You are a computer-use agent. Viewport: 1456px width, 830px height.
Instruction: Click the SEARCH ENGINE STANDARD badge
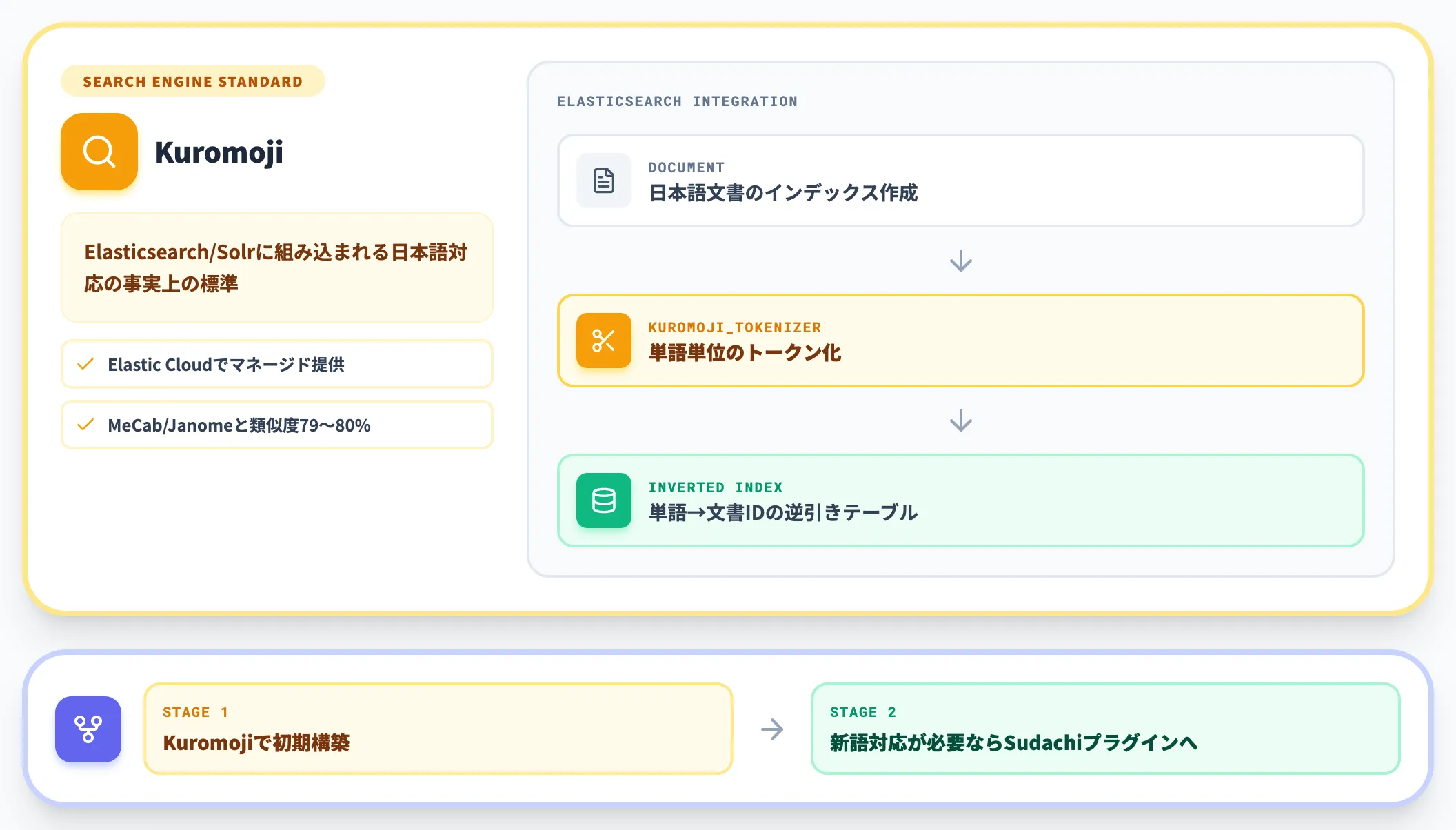193,81
